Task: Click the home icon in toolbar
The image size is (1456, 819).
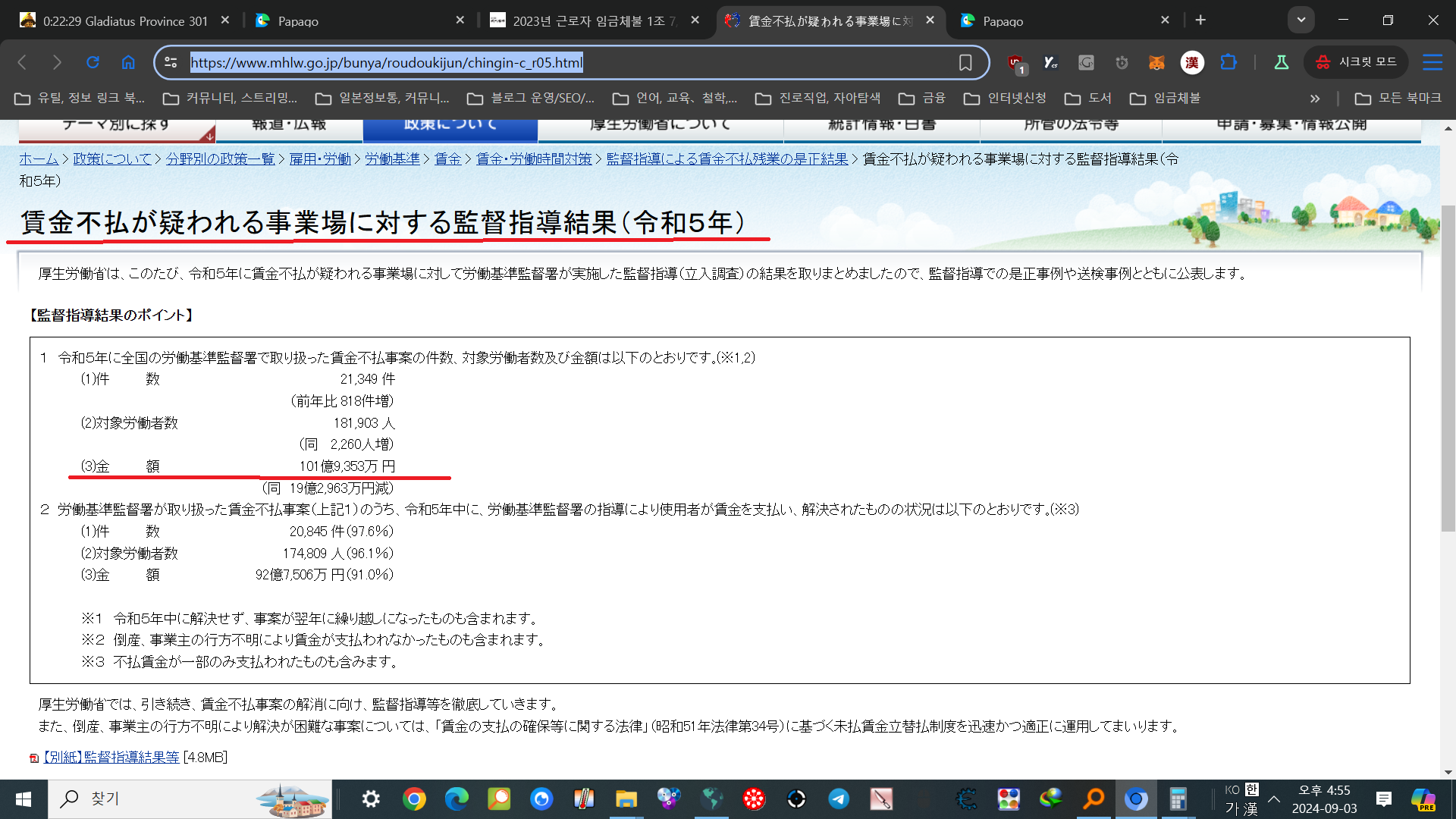Action: tap(128, 62)
